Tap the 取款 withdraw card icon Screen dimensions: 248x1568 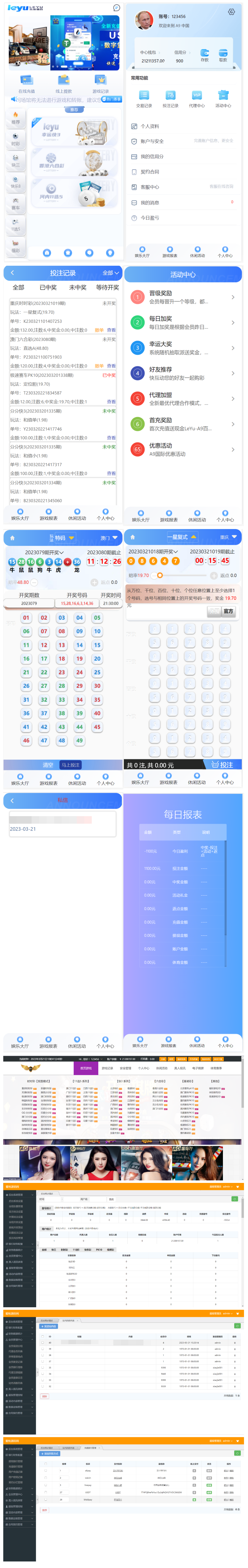(x=223, y=53)
